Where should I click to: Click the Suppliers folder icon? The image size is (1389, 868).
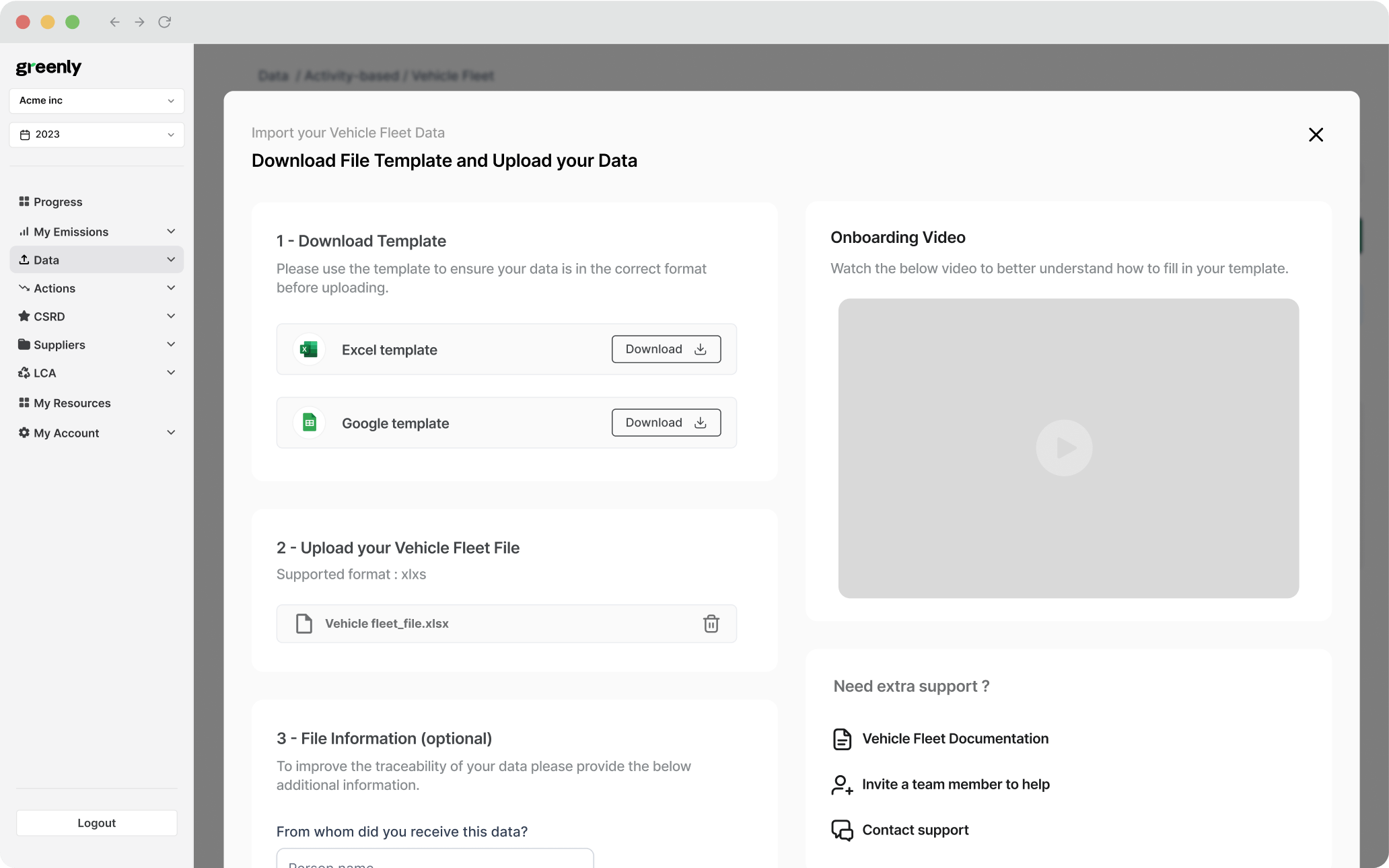tap(24, 345)
